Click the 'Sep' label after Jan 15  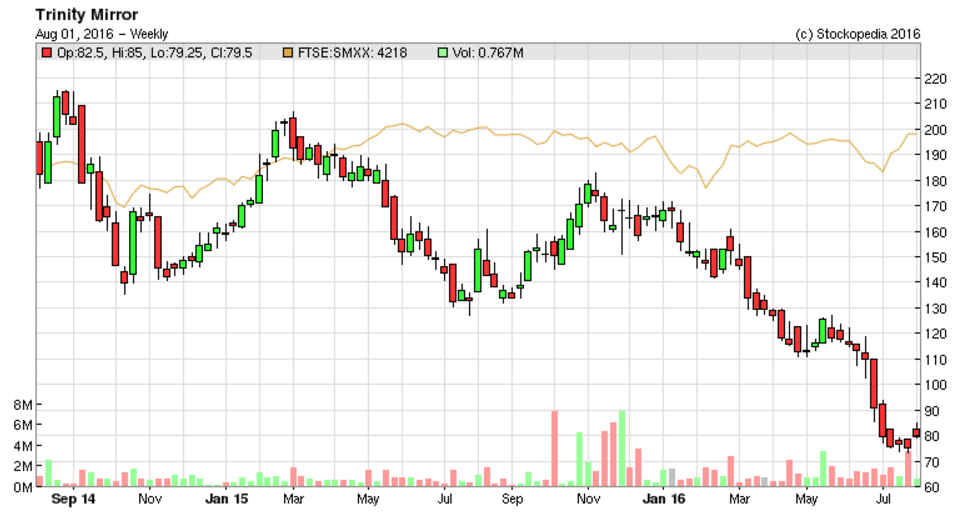click(x=512, y=499)
